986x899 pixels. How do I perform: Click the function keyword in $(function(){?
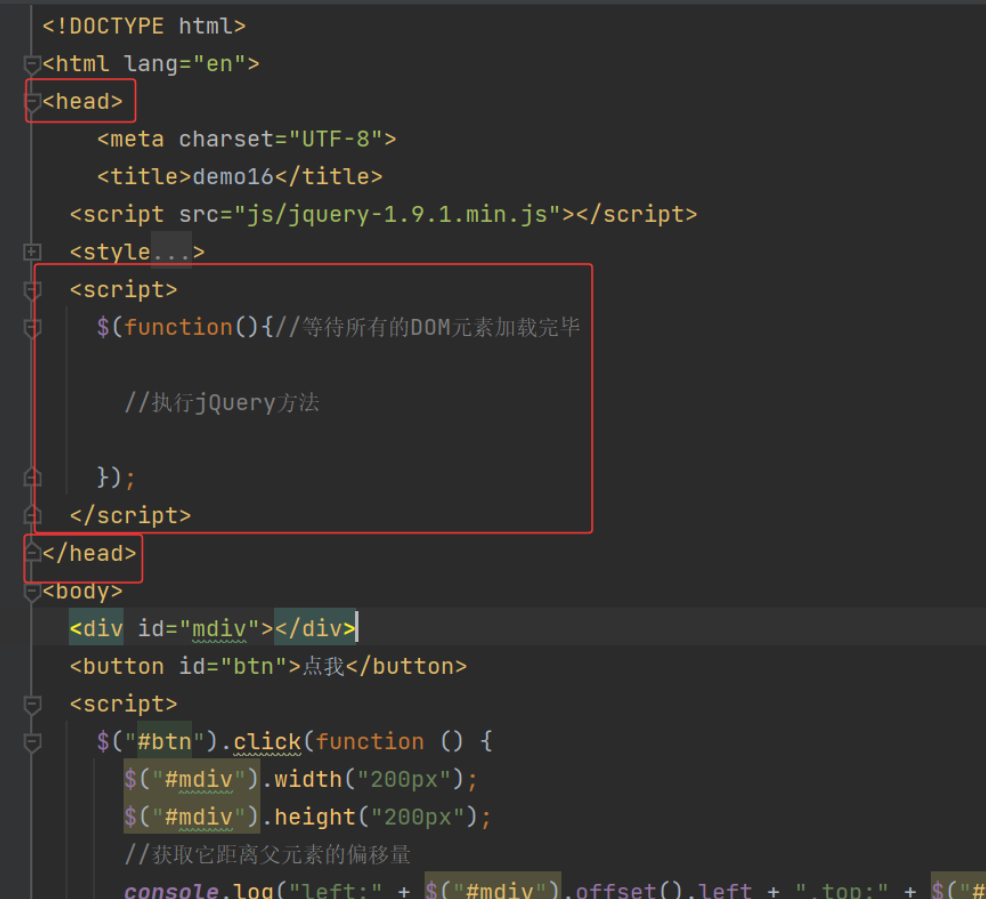click(179, 328)
